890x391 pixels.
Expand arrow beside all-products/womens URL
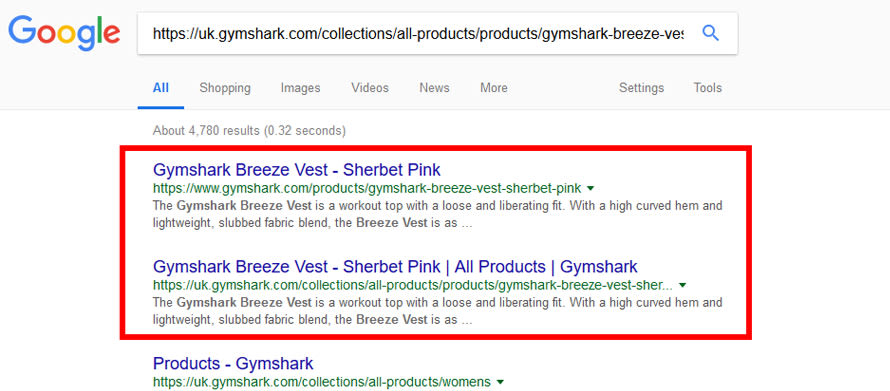pyautogui.click(x=499, y=382)
